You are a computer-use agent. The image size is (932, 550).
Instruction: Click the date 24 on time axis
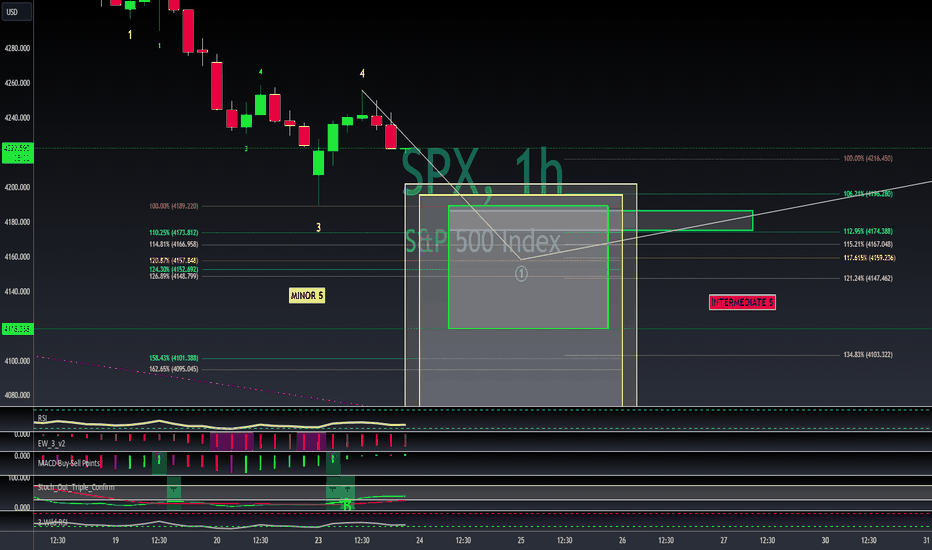coord(420,540)
